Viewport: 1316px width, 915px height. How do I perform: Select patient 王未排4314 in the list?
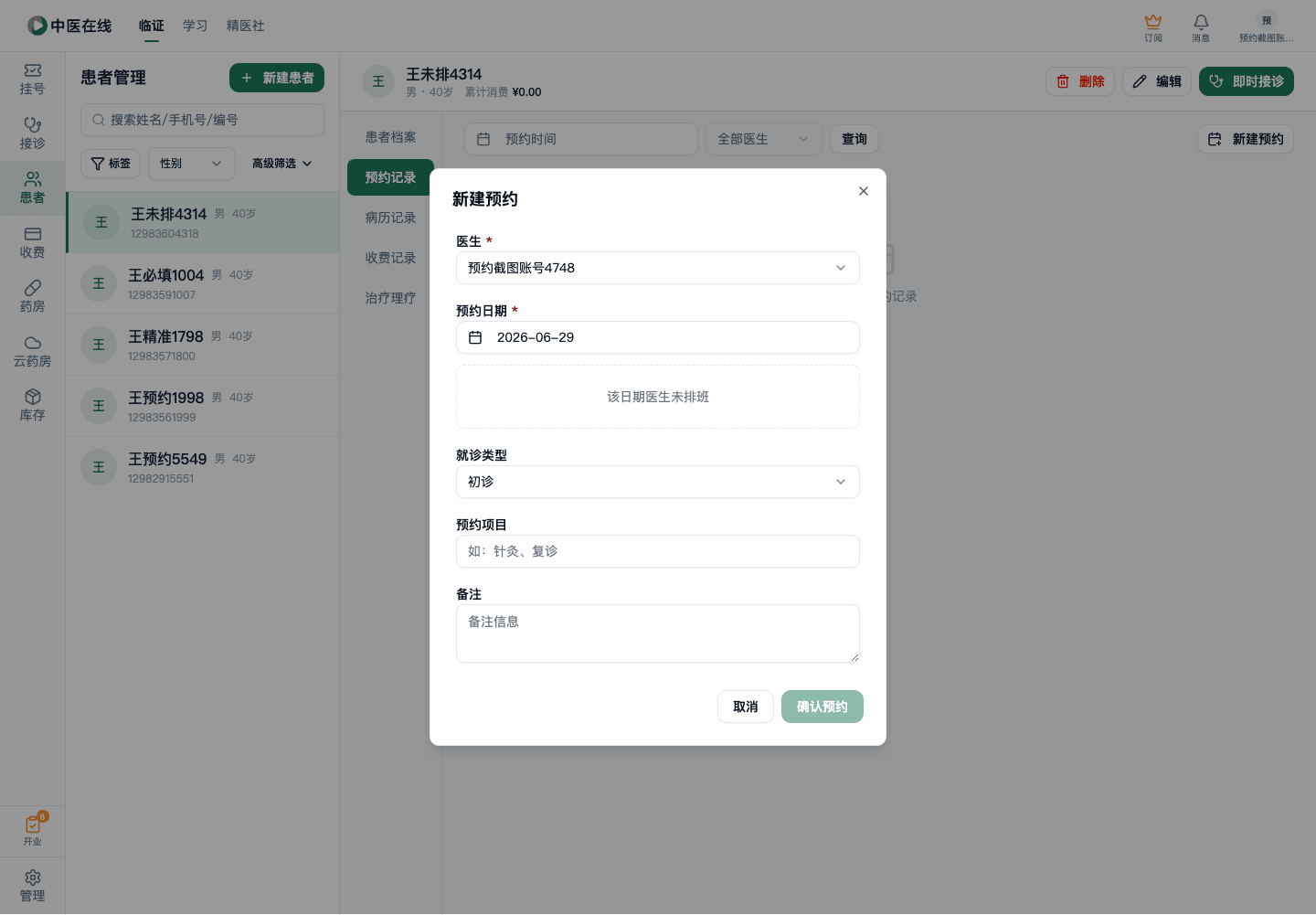point(203,222)
